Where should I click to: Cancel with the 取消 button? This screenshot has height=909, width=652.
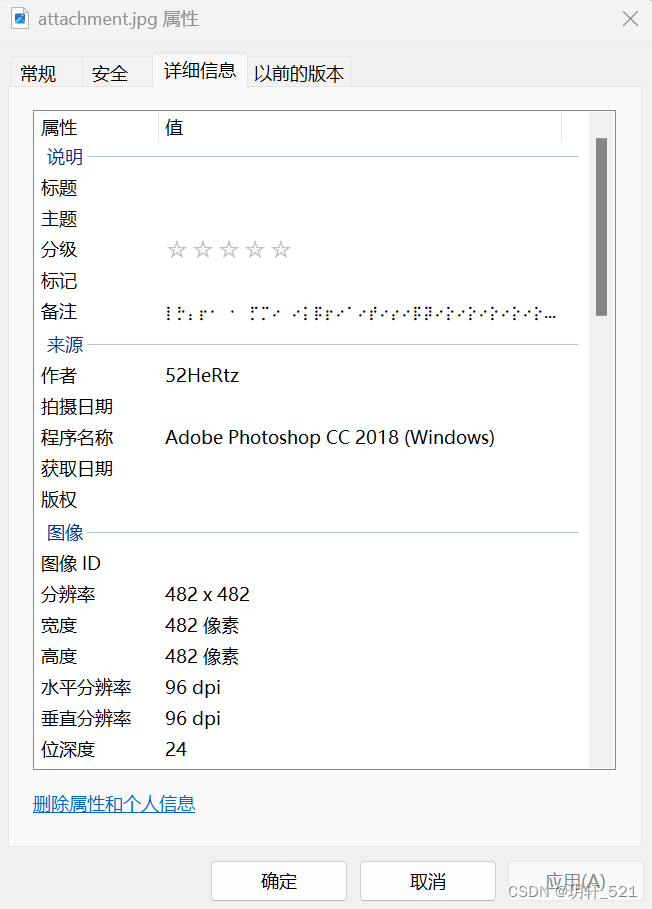coord(428,881)
